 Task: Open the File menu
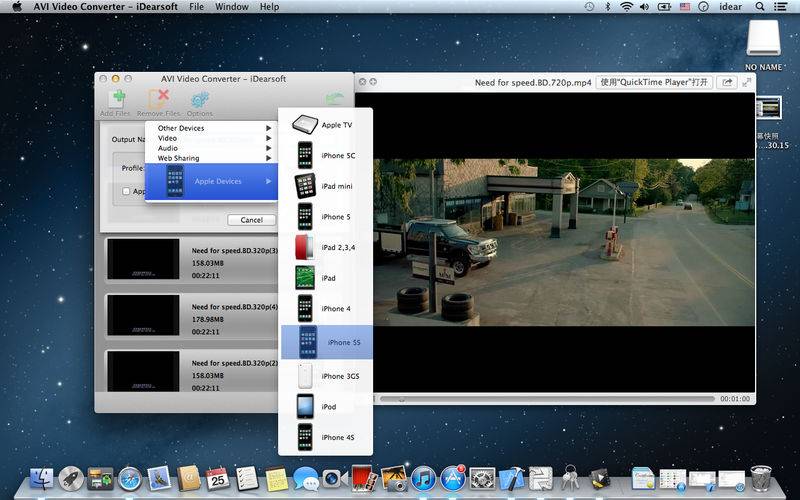point(196,7)
